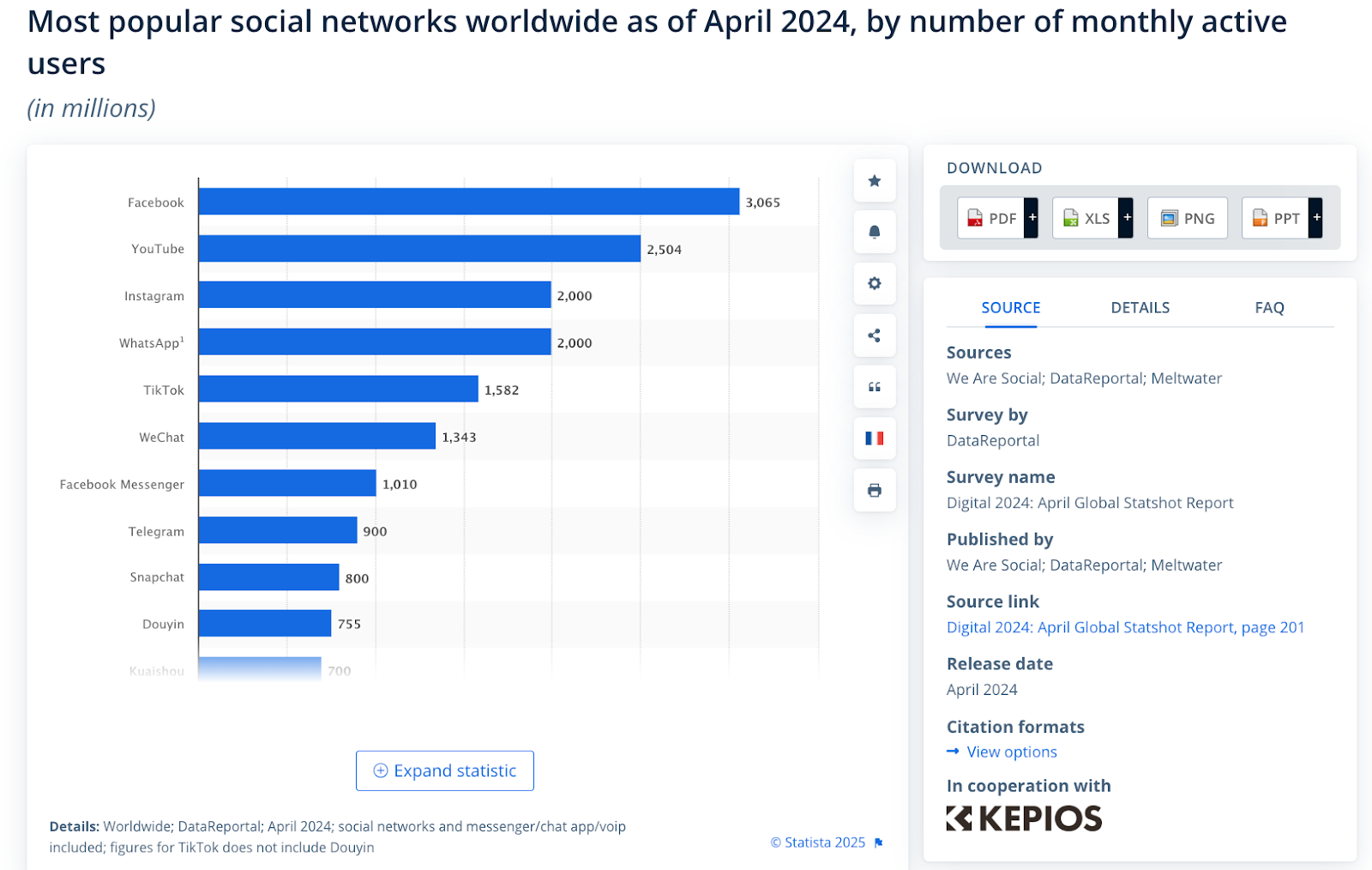
Task: Click the value label 800
Action: pos(357,579)
